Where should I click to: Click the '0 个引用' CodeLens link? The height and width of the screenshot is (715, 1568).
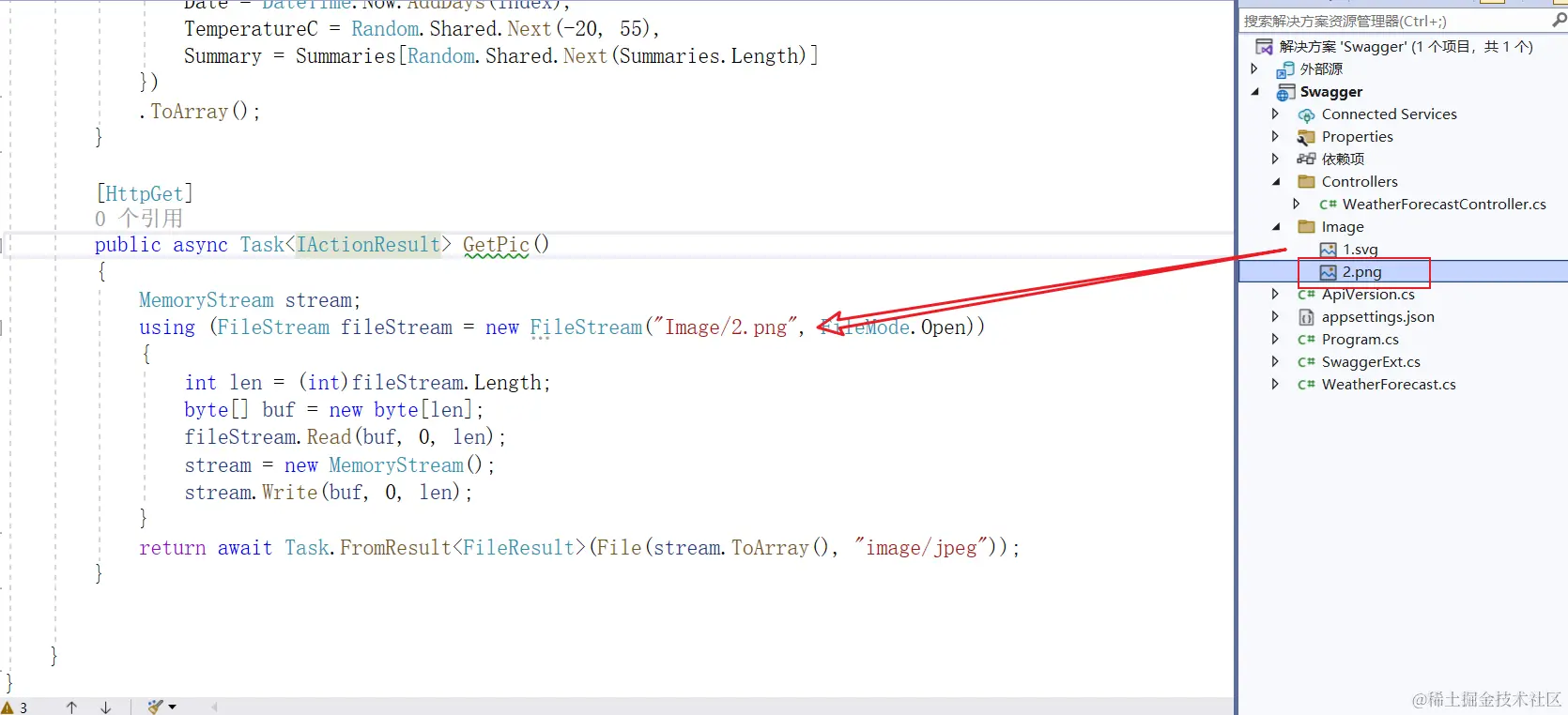point(139,219)
